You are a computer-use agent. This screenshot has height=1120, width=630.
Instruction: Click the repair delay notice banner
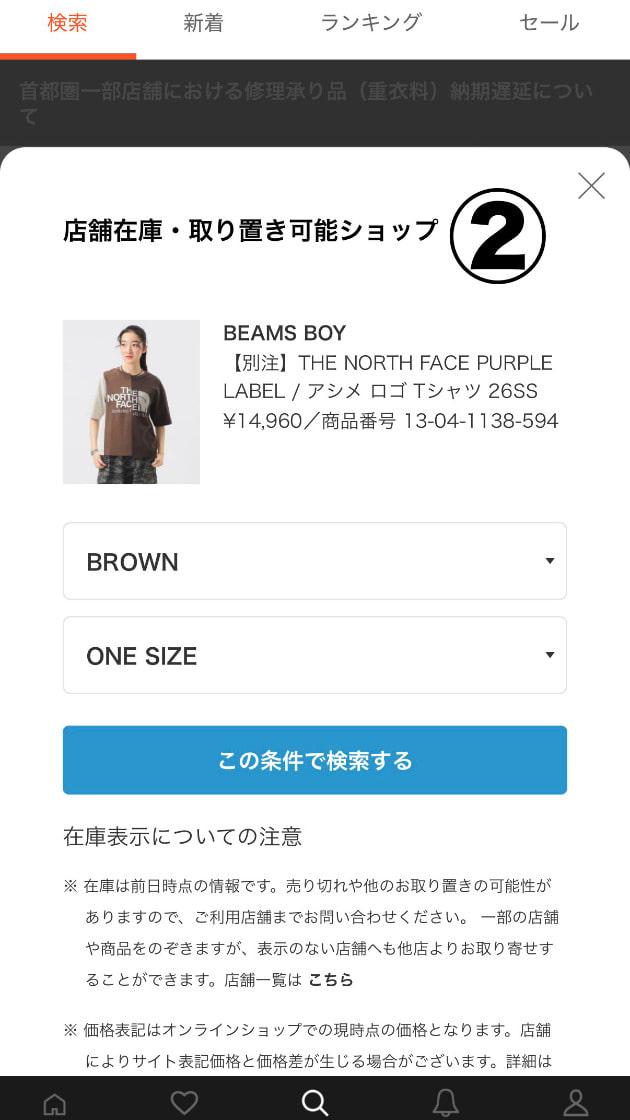pos(306,103)
